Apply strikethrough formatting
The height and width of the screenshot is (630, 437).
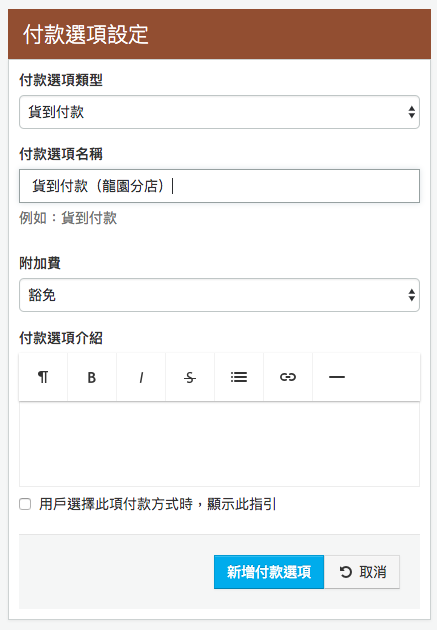point(190,377)
